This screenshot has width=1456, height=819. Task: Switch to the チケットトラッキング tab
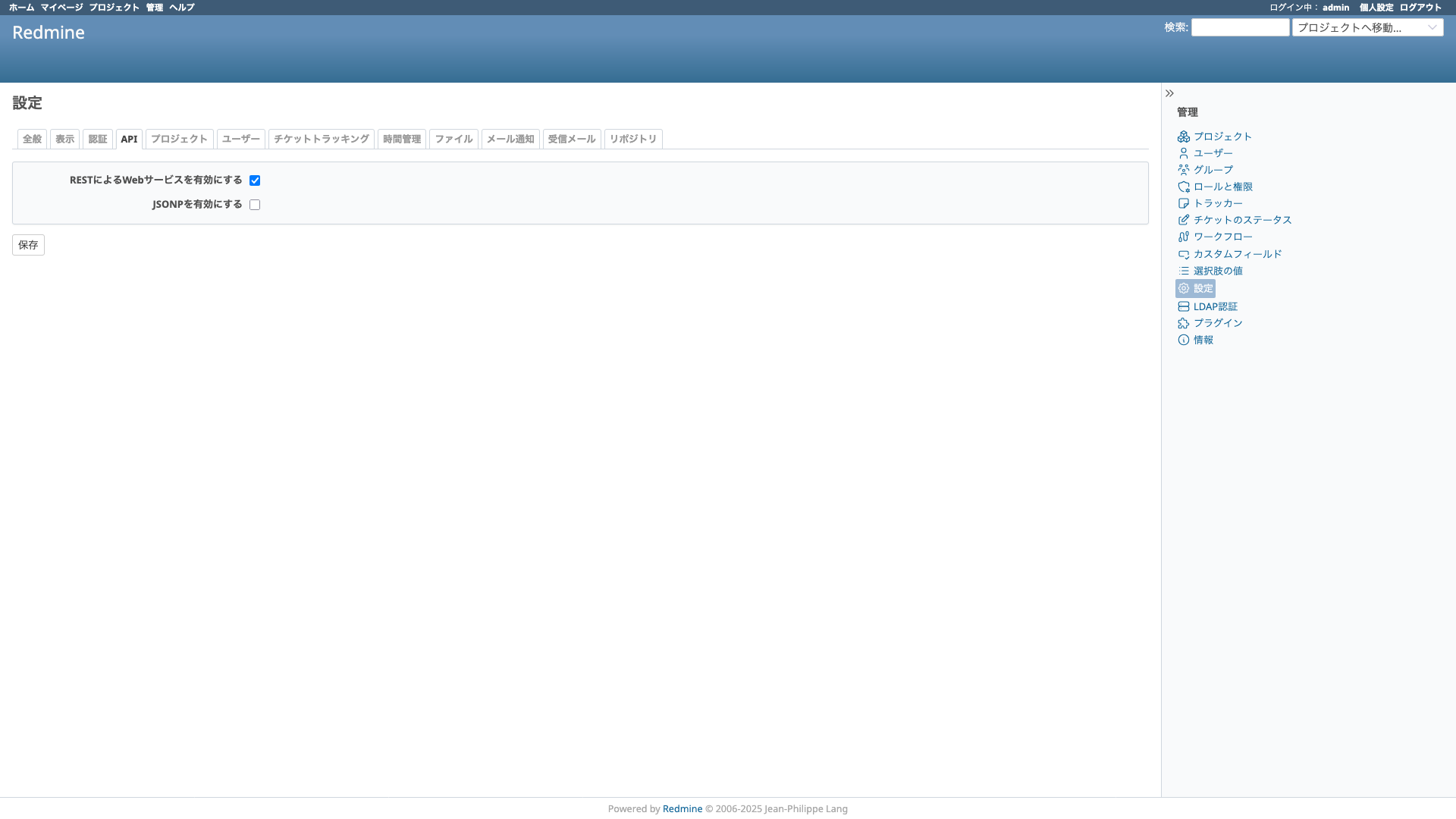point(321,139)
